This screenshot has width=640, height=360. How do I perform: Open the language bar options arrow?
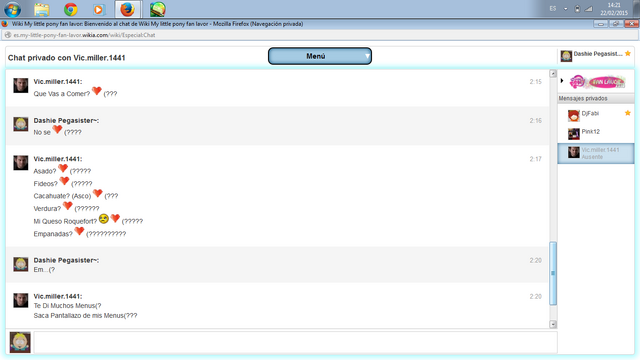565,9
